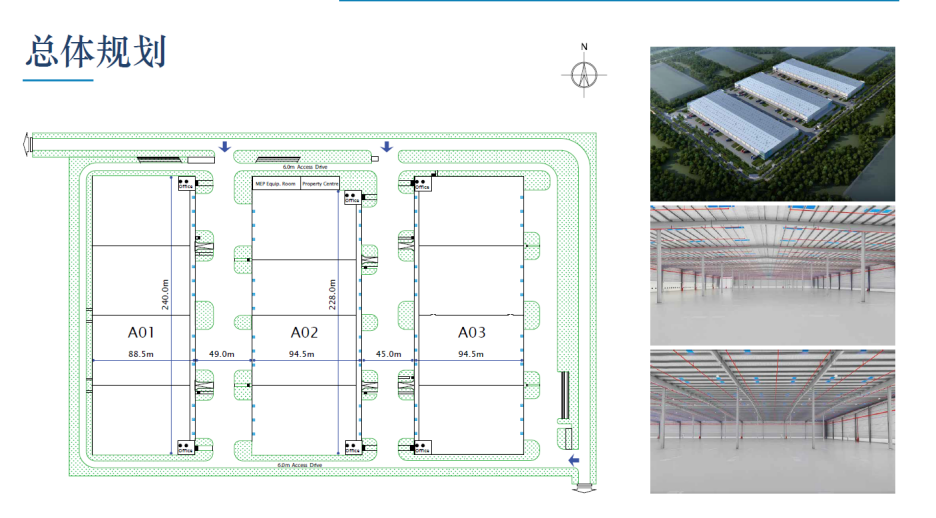936x518 pixels.
Task: Click the 240.0m vertical dimension label
Action: click(165, 294)
